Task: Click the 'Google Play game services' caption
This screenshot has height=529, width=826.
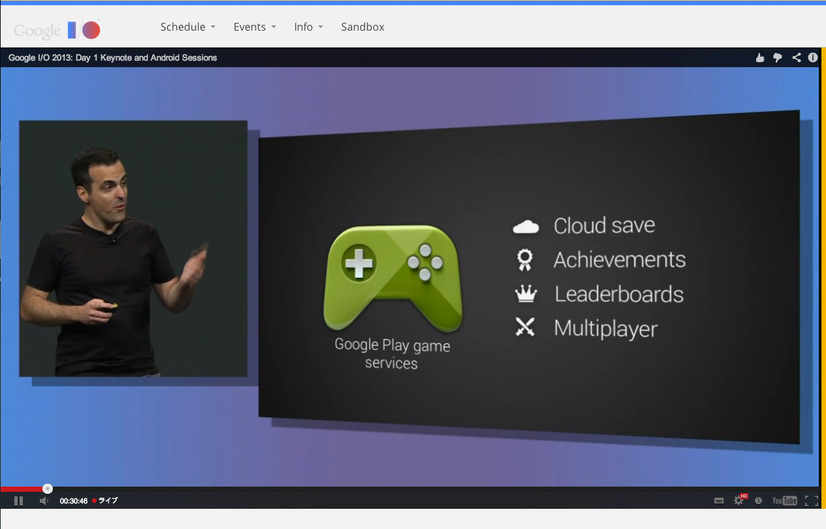Action: [x=392, y=354]
